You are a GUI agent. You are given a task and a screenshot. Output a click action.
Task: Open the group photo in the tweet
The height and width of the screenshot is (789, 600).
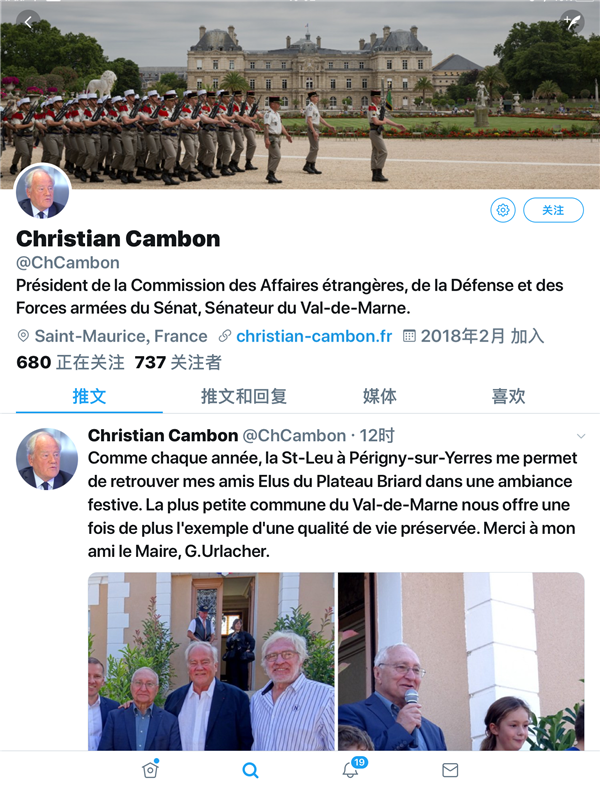pyautogui.click(x=211, y=661)
